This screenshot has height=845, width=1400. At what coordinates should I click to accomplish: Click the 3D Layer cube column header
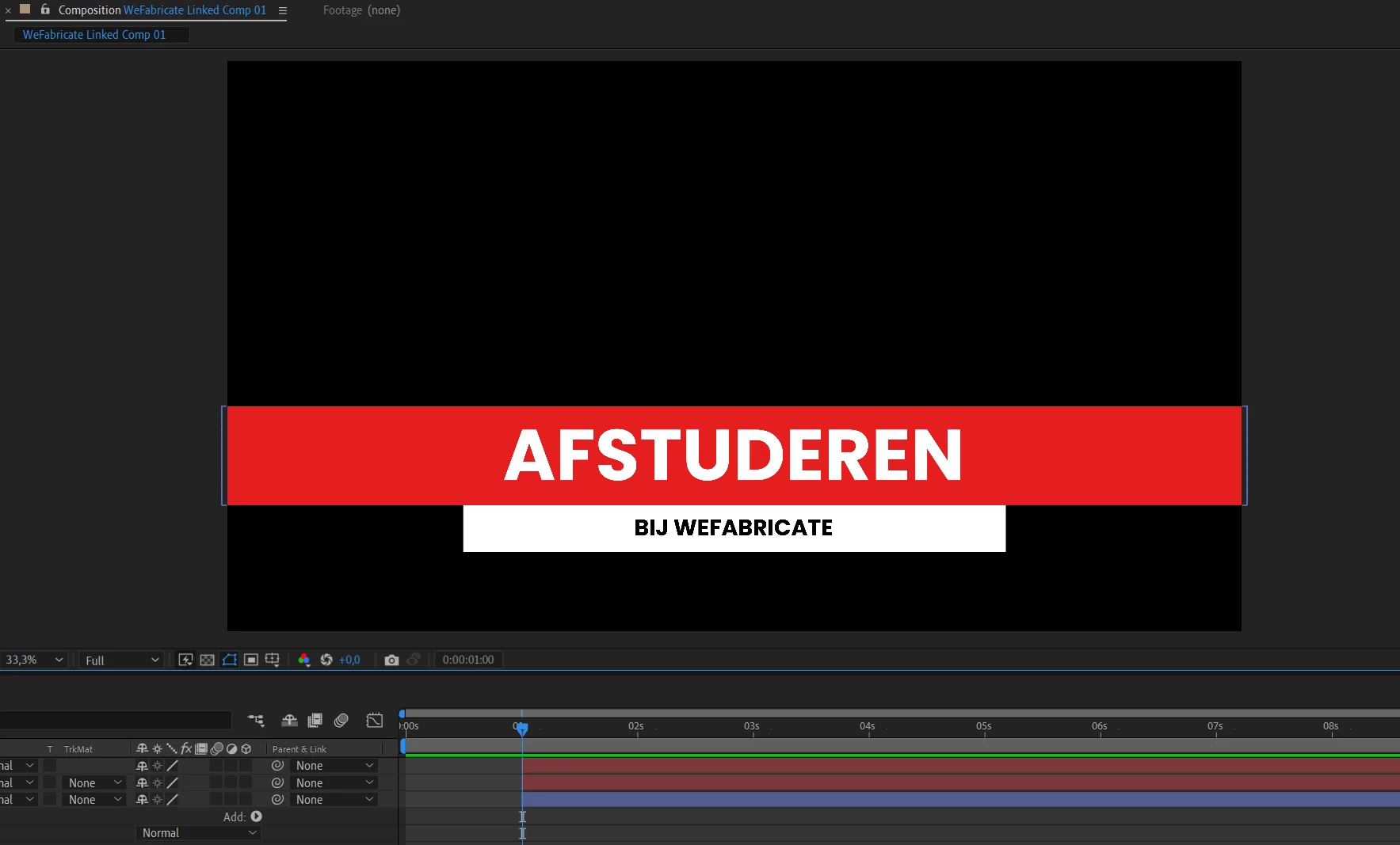pos(246,748)
